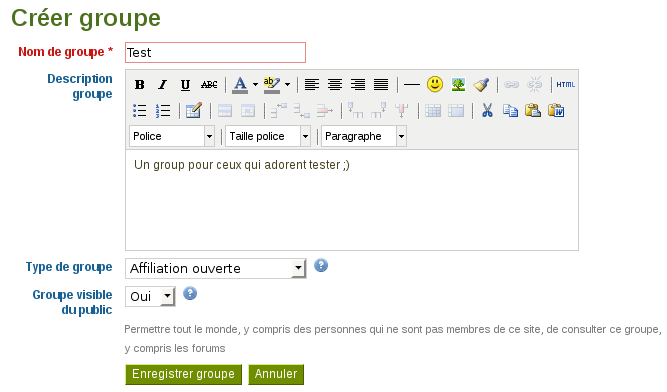Viewport: 667px width, 392px height.
Task: Delete the table column
Action: coord(402,111)
